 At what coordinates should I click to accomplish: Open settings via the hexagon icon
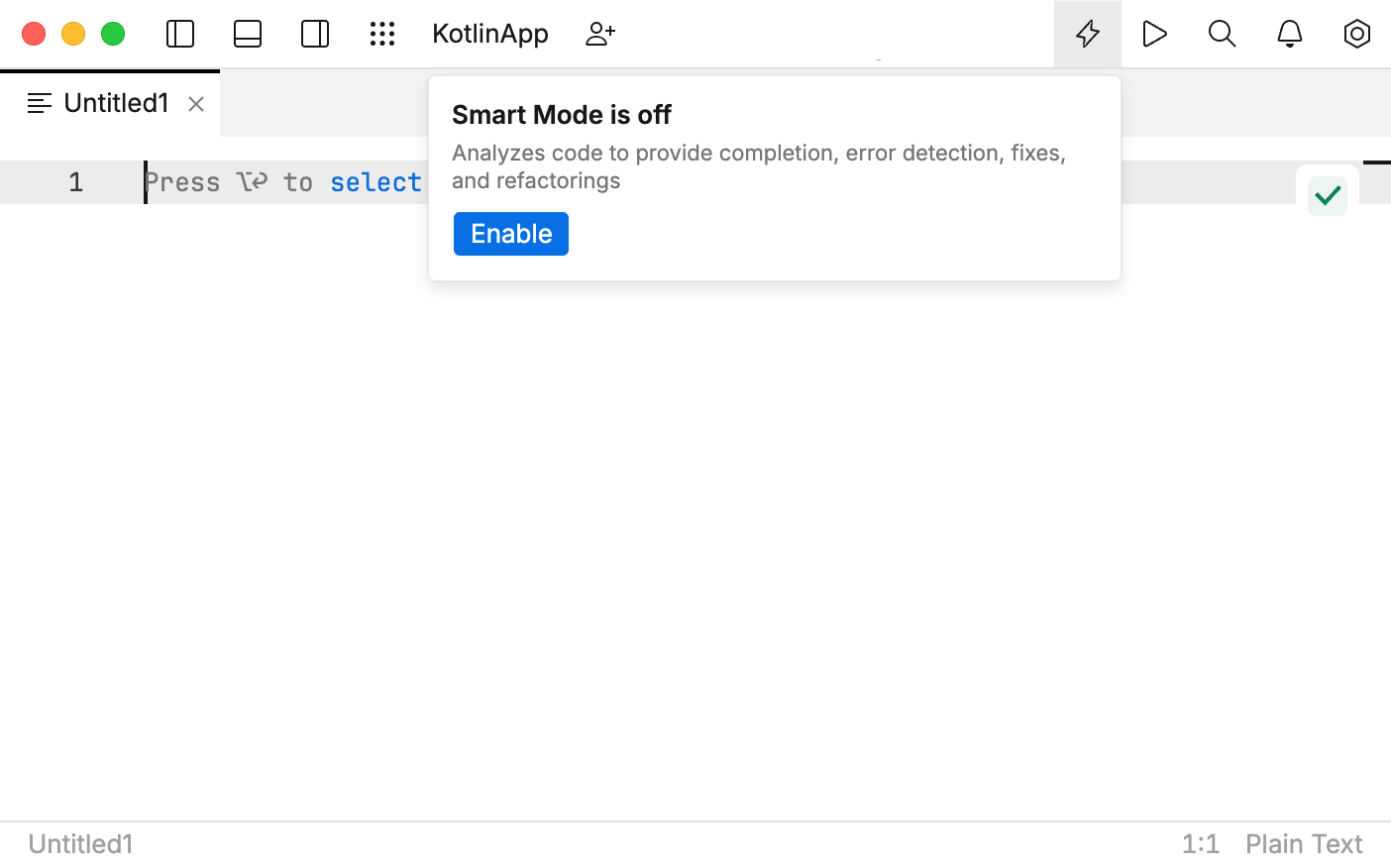click(x=1356, y=34)
